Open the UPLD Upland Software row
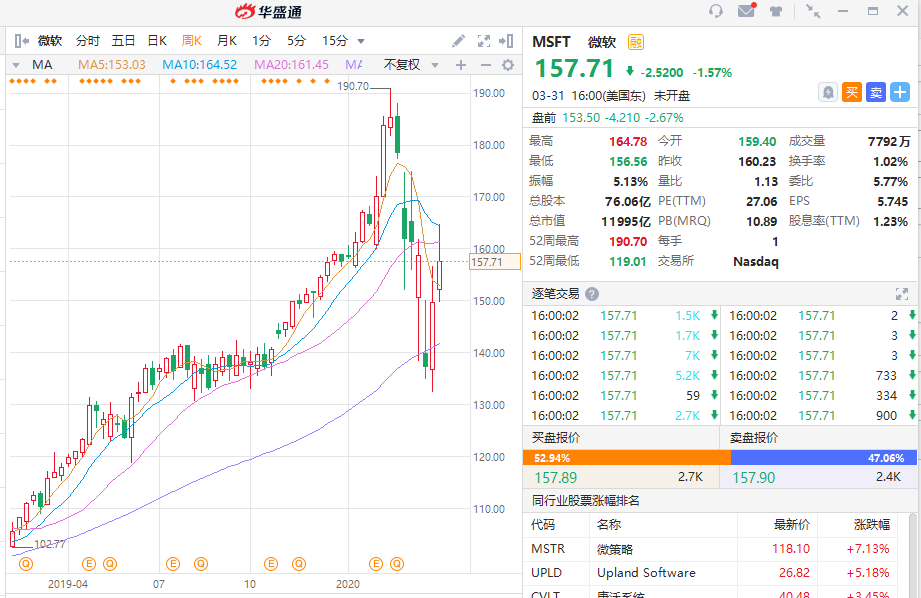 pos(712,573)
